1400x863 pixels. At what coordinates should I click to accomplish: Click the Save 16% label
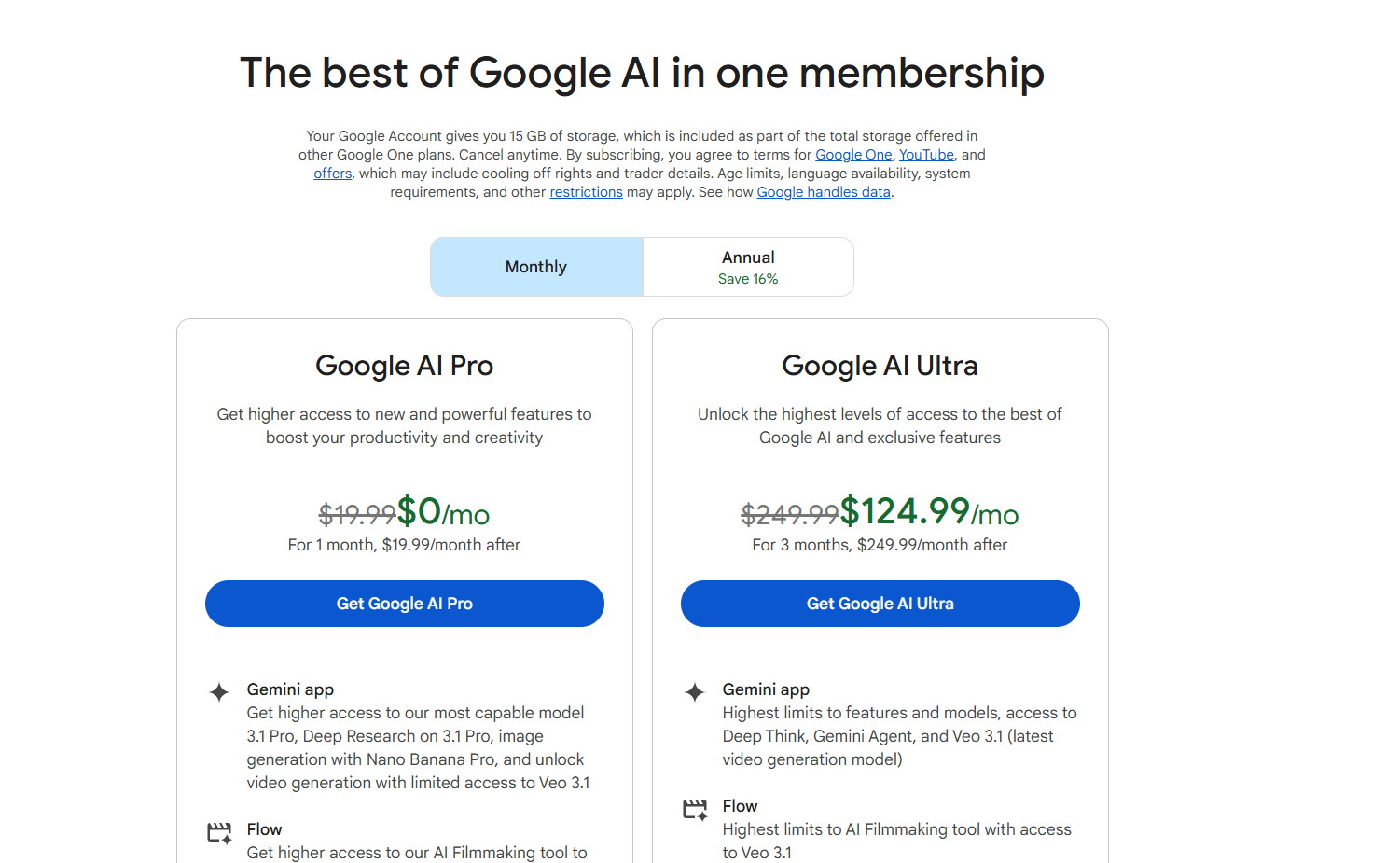[748, 279]
